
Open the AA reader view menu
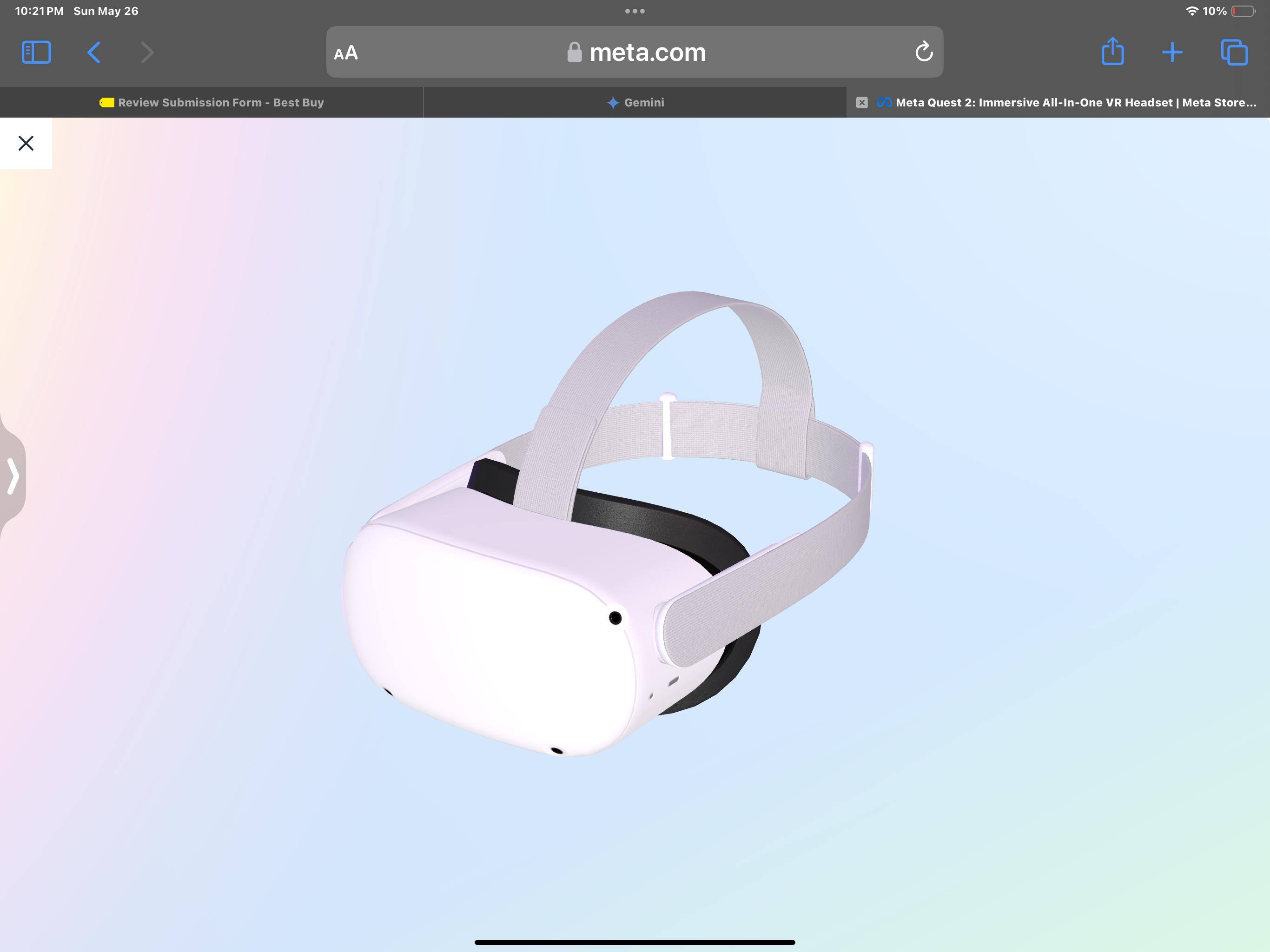pos(346,53)
